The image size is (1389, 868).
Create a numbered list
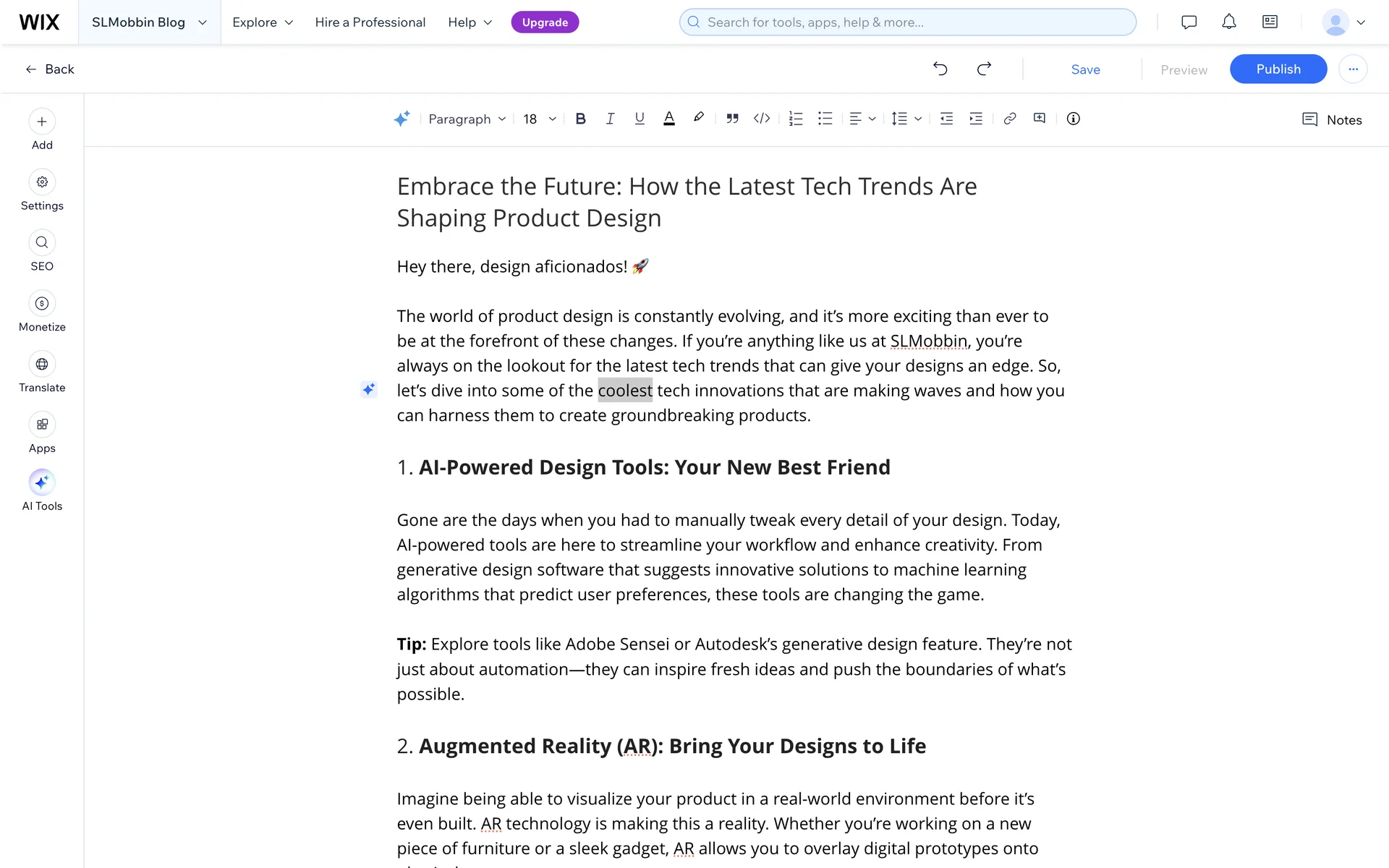796,119
